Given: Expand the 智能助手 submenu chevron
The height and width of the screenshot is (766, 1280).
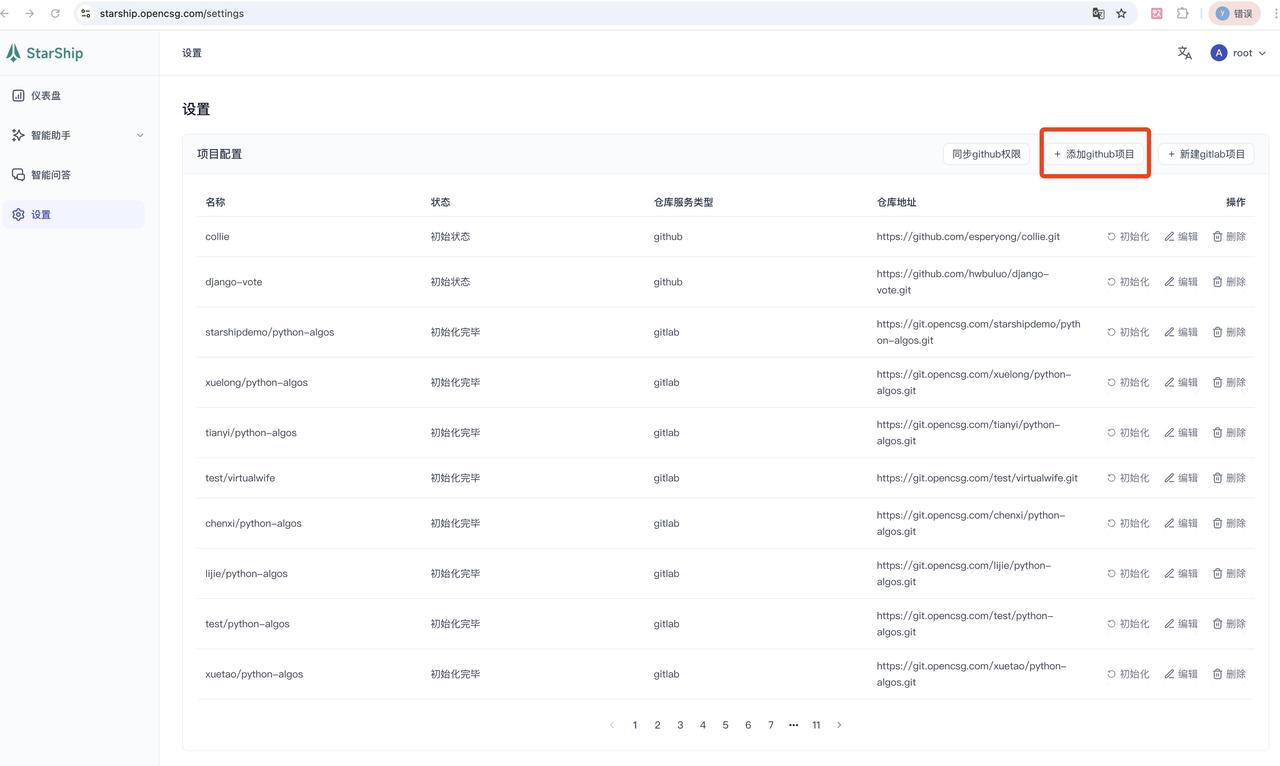Looking at the screenshot, I should [140, 135].
